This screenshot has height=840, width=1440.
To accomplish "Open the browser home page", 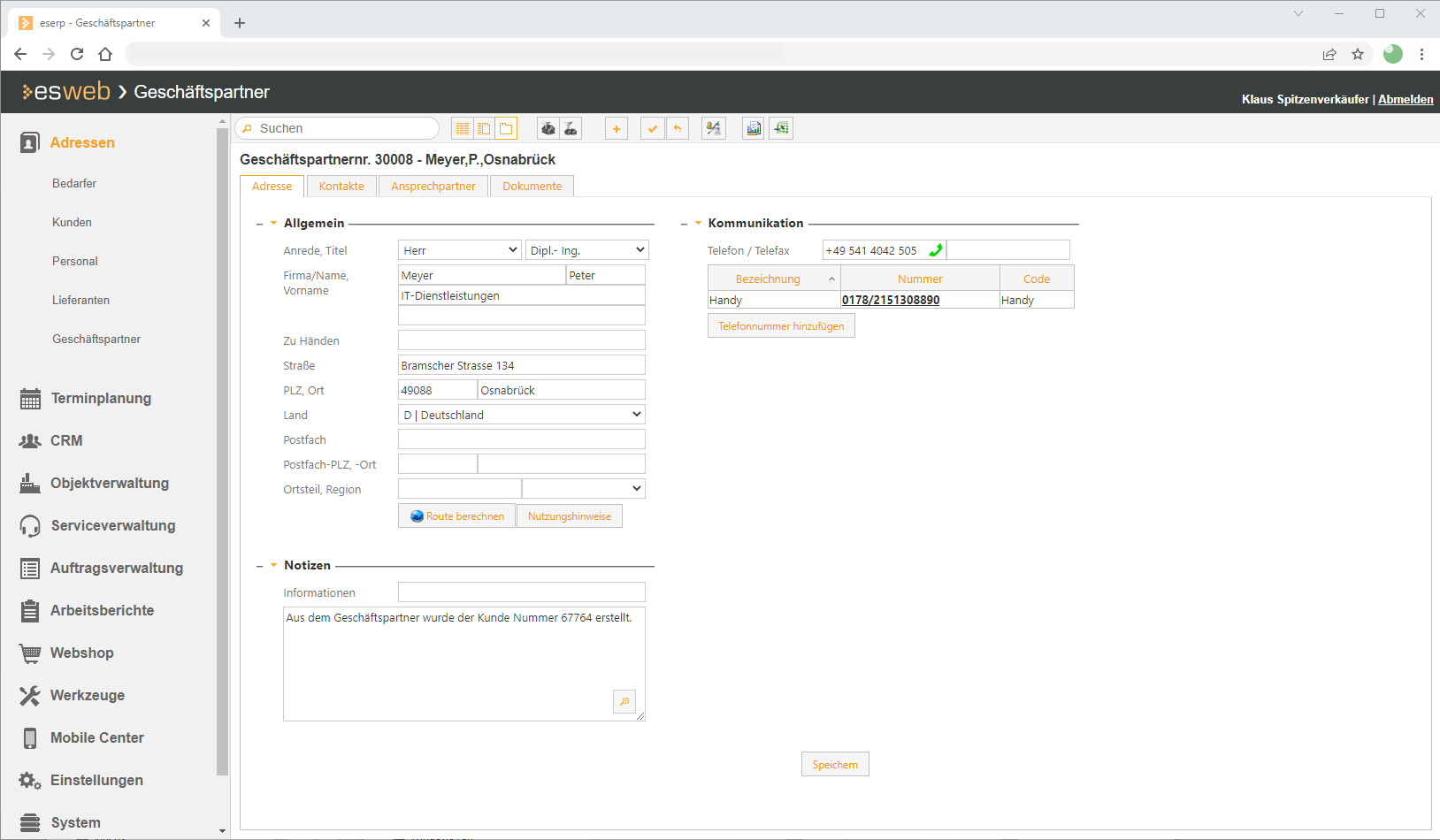I will coord(105,54).
